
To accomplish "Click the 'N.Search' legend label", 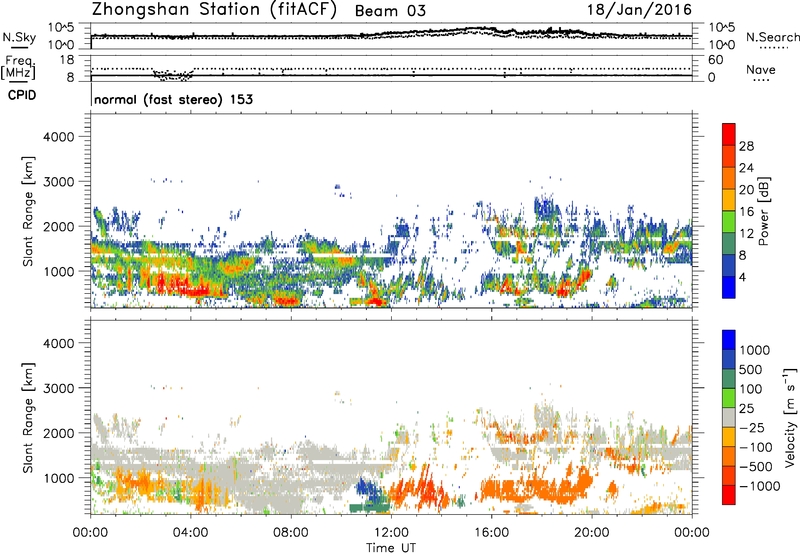I will coord(772,37).
